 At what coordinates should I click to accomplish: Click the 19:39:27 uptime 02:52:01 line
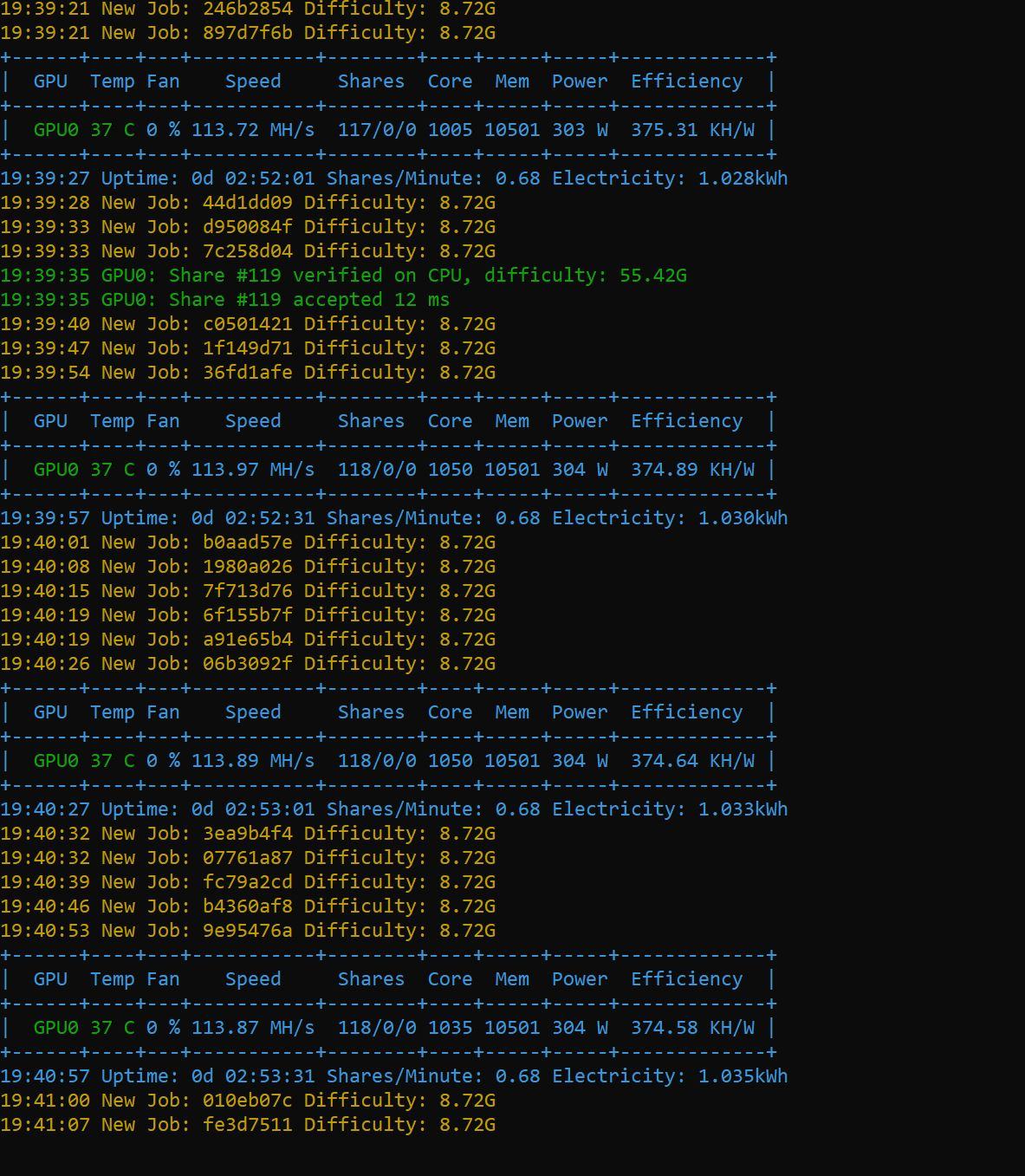click(x=394, y=179)
